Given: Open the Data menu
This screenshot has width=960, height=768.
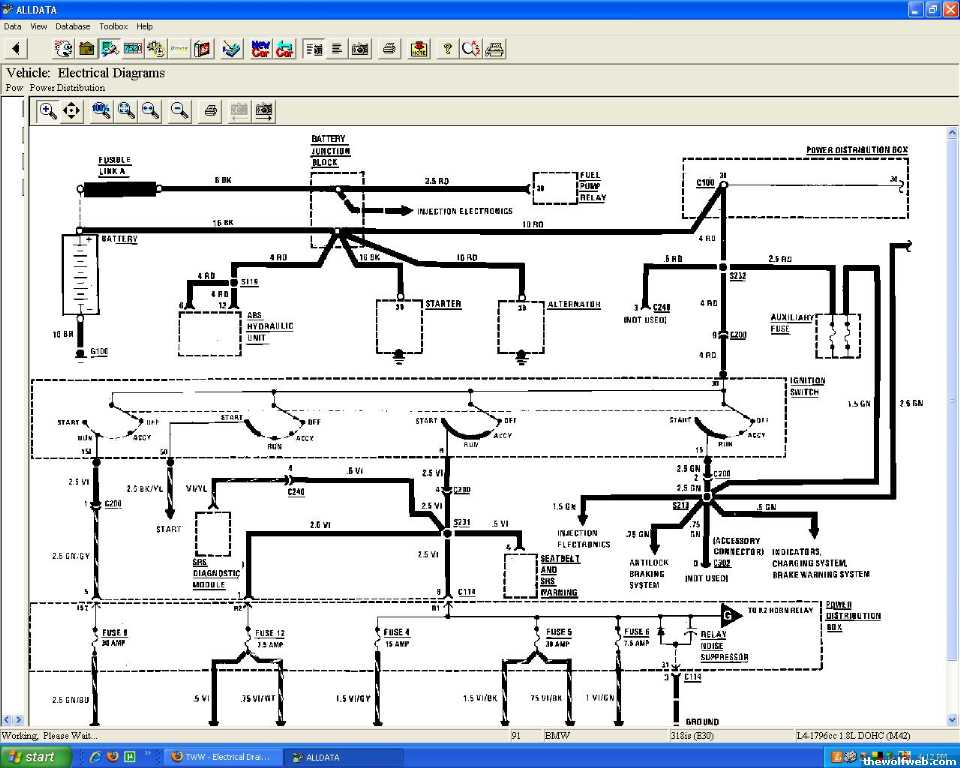Looking at the screenshot, I should (x=12, y=26).
